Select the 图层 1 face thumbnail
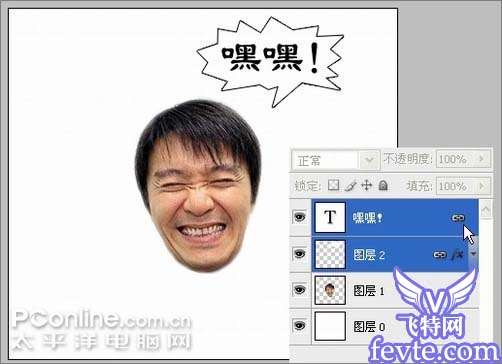Screen dimensions: 502x364 (x=330, y=290)
